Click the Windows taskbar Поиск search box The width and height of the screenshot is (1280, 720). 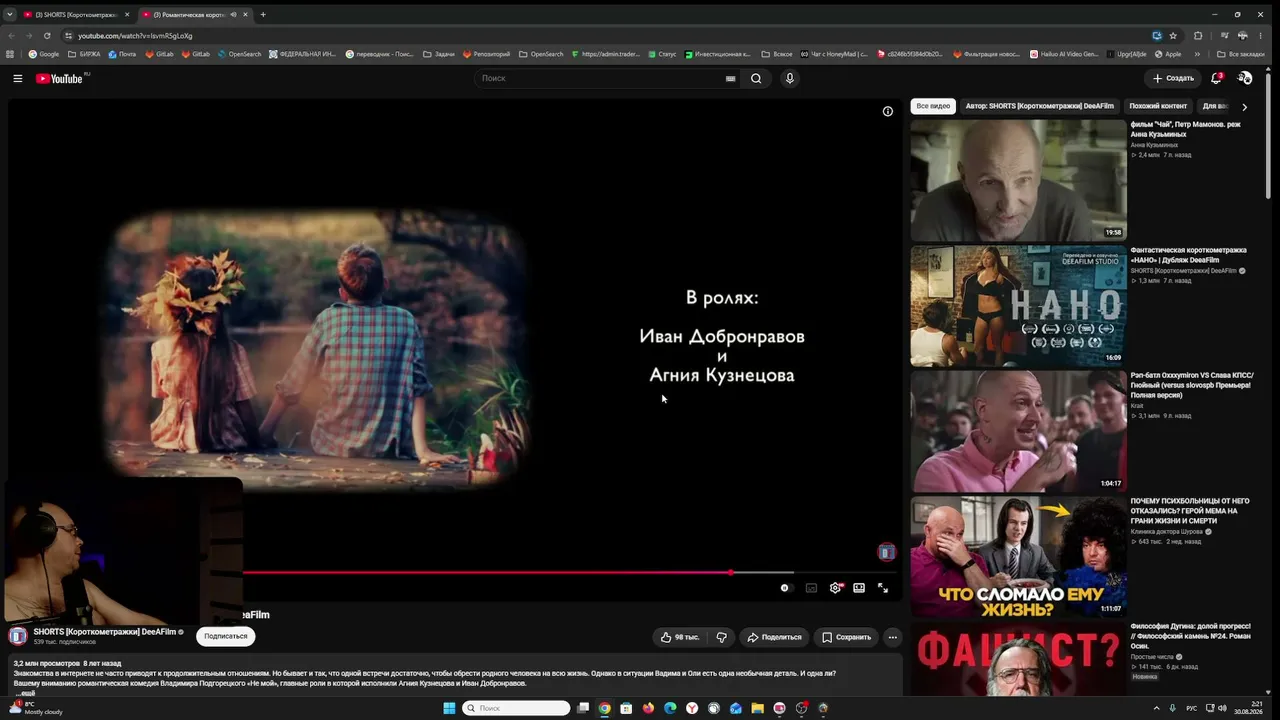point(516,708)
